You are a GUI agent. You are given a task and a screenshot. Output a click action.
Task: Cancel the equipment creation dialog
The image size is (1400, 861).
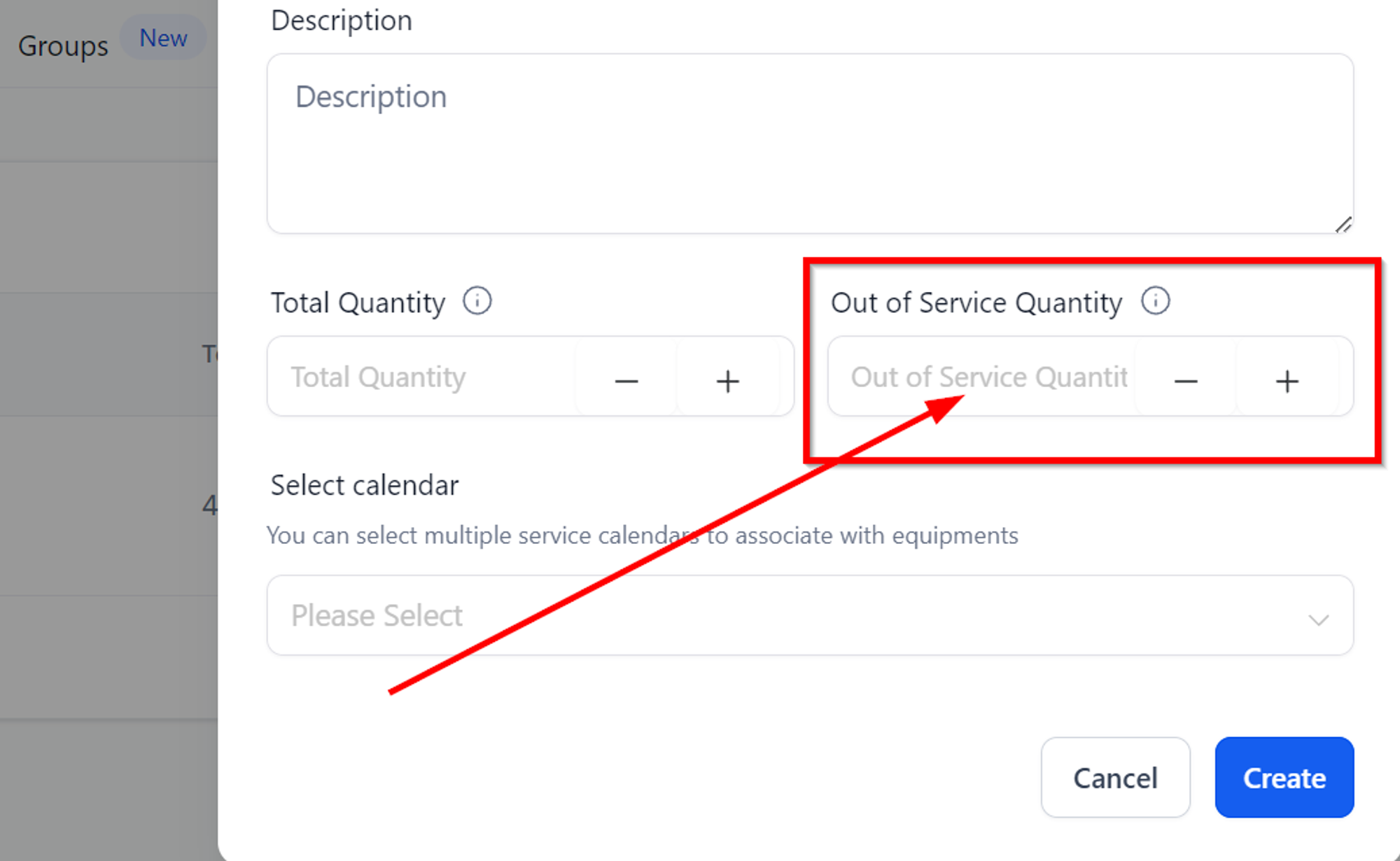tap(1115, 777)
